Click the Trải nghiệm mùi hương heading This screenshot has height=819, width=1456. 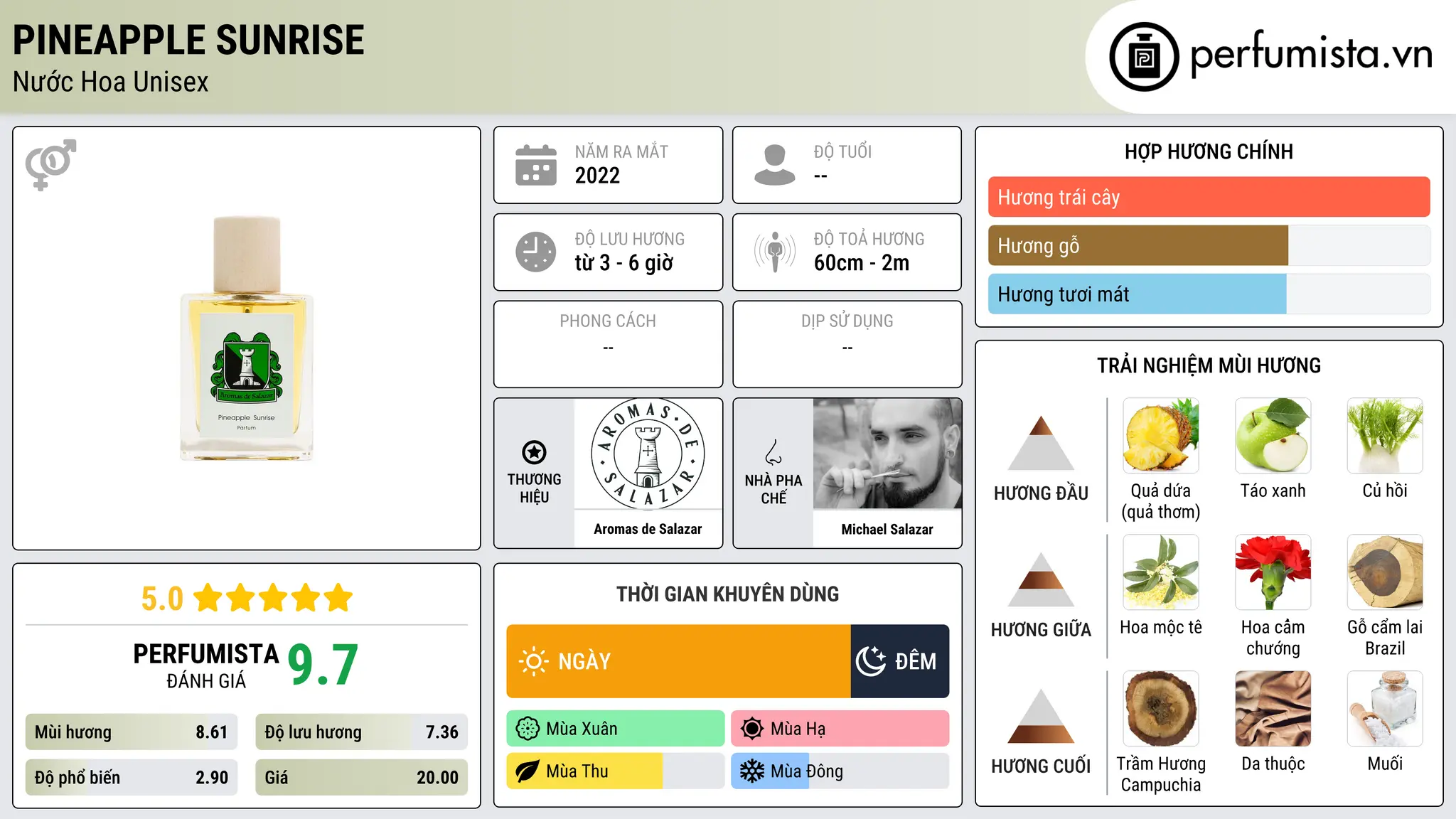point(1209,365)
